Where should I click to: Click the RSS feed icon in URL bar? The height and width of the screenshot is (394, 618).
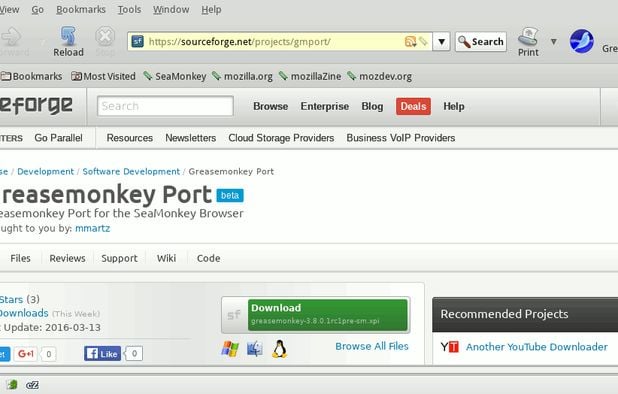tap(410, 41)
